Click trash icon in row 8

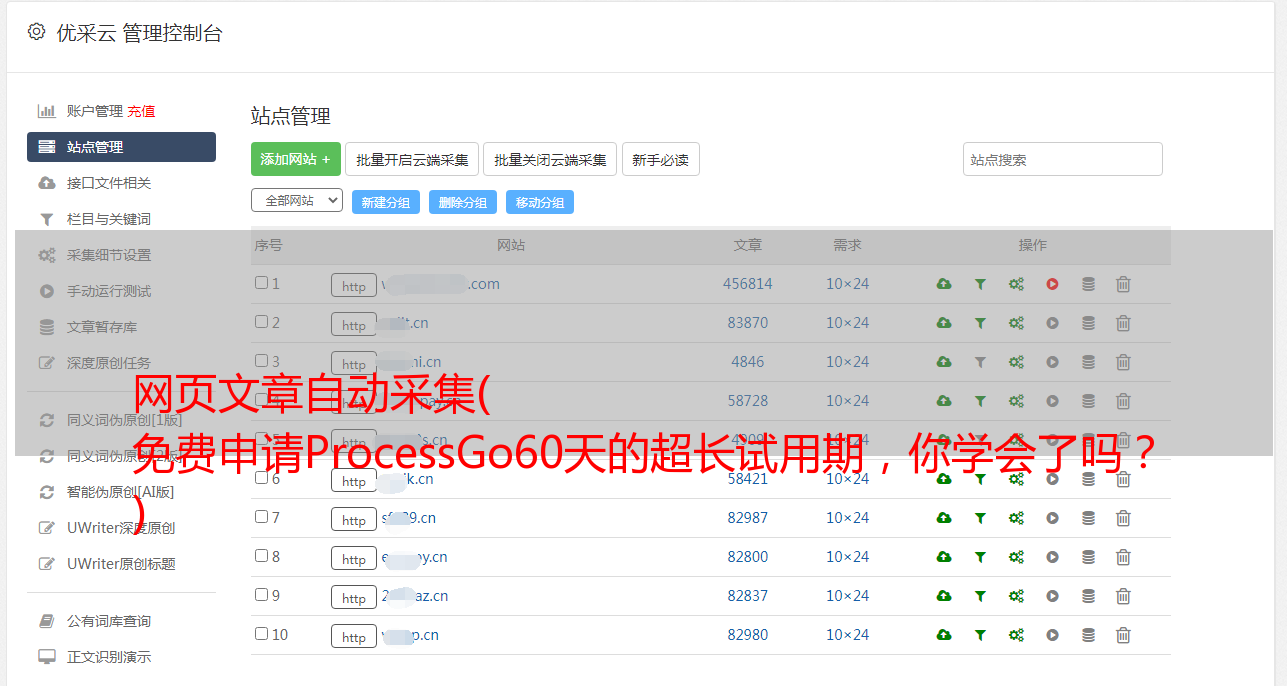click(1123, 557)
